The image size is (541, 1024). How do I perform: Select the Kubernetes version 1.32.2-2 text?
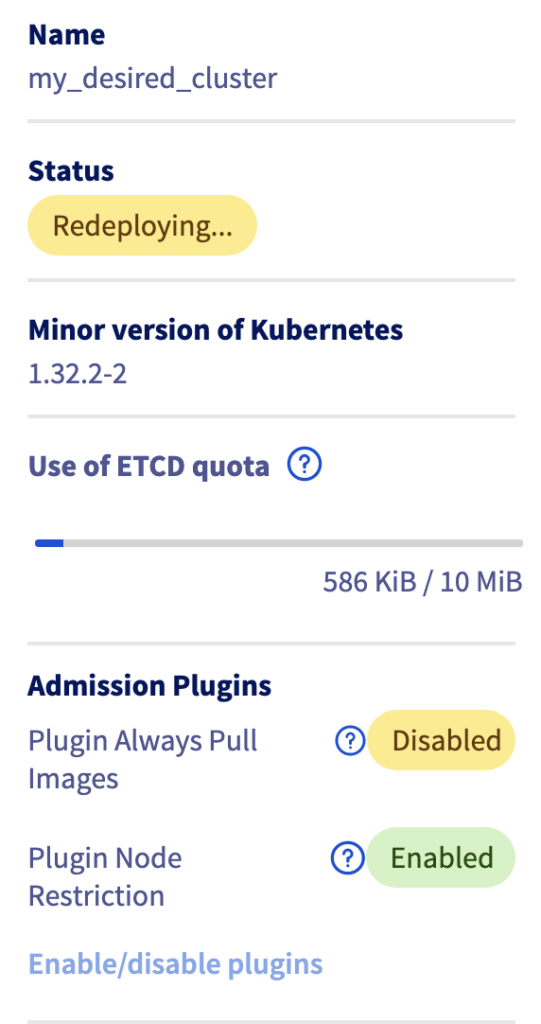coord(78,374)
